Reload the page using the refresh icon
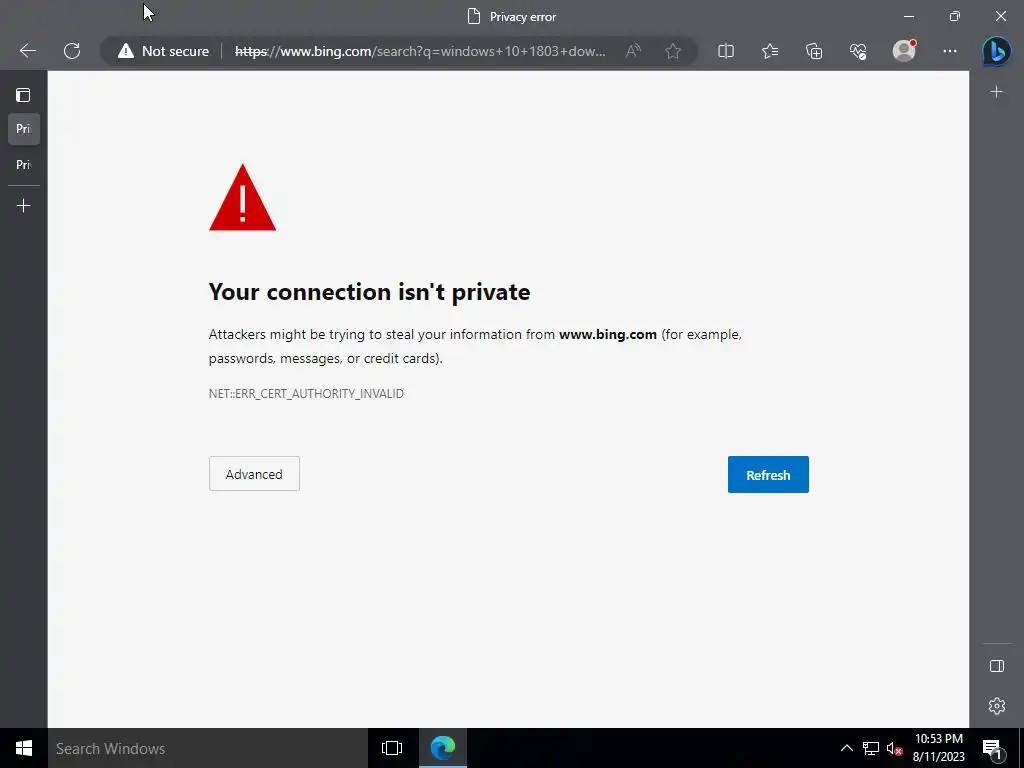1024x768 pixels. pyautogui.click(x=72, y=51)
